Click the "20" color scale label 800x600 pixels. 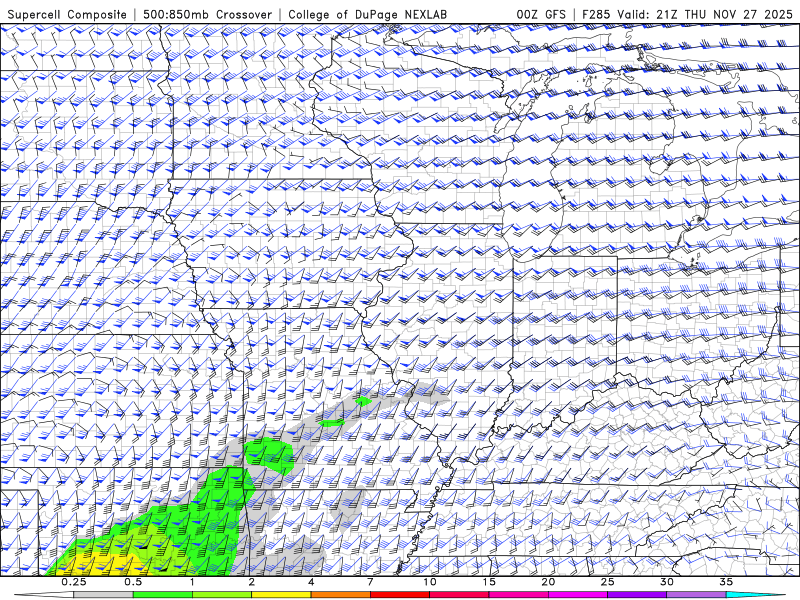click(548, 582)
